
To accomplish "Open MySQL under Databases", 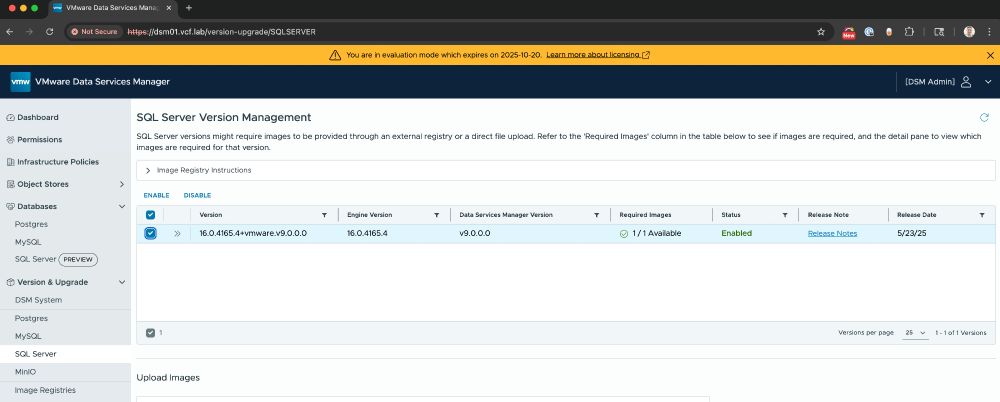I will 28,242.
